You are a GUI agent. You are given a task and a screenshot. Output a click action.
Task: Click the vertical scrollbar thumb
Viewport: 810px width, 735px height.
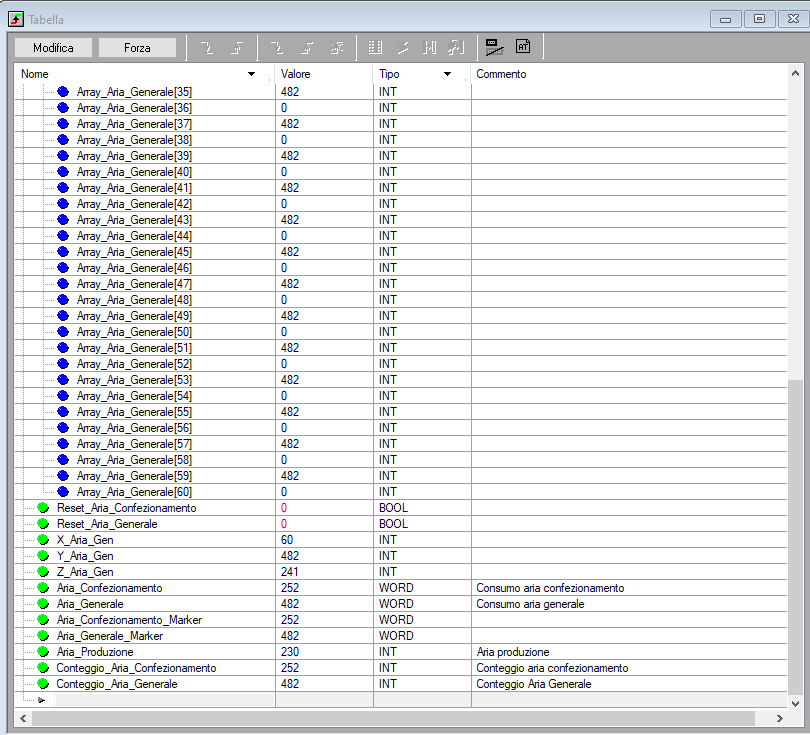pyautogui.click(x=795, y=535)
